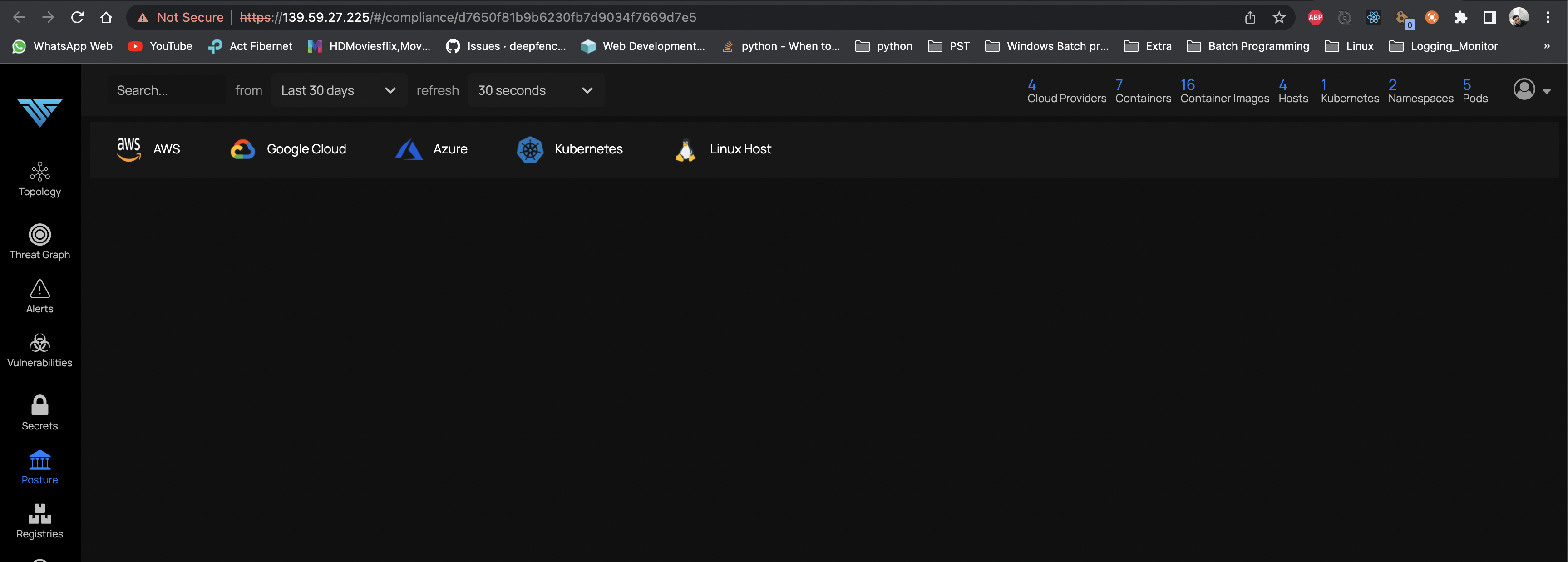View the 1 Kubernetes count

pos(1350,91)
